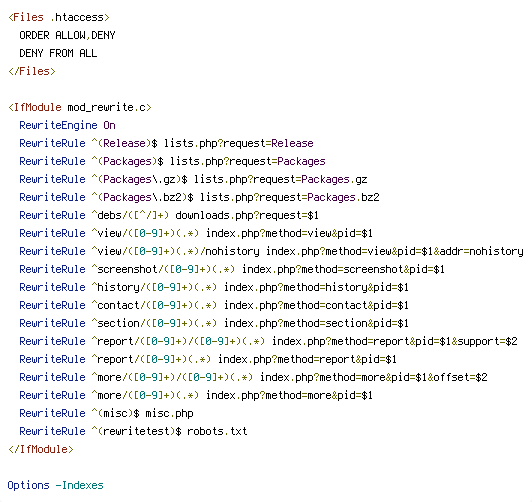Click the closing /Files tag
This screenshot has width=532, height=502.
pos(32,71)
